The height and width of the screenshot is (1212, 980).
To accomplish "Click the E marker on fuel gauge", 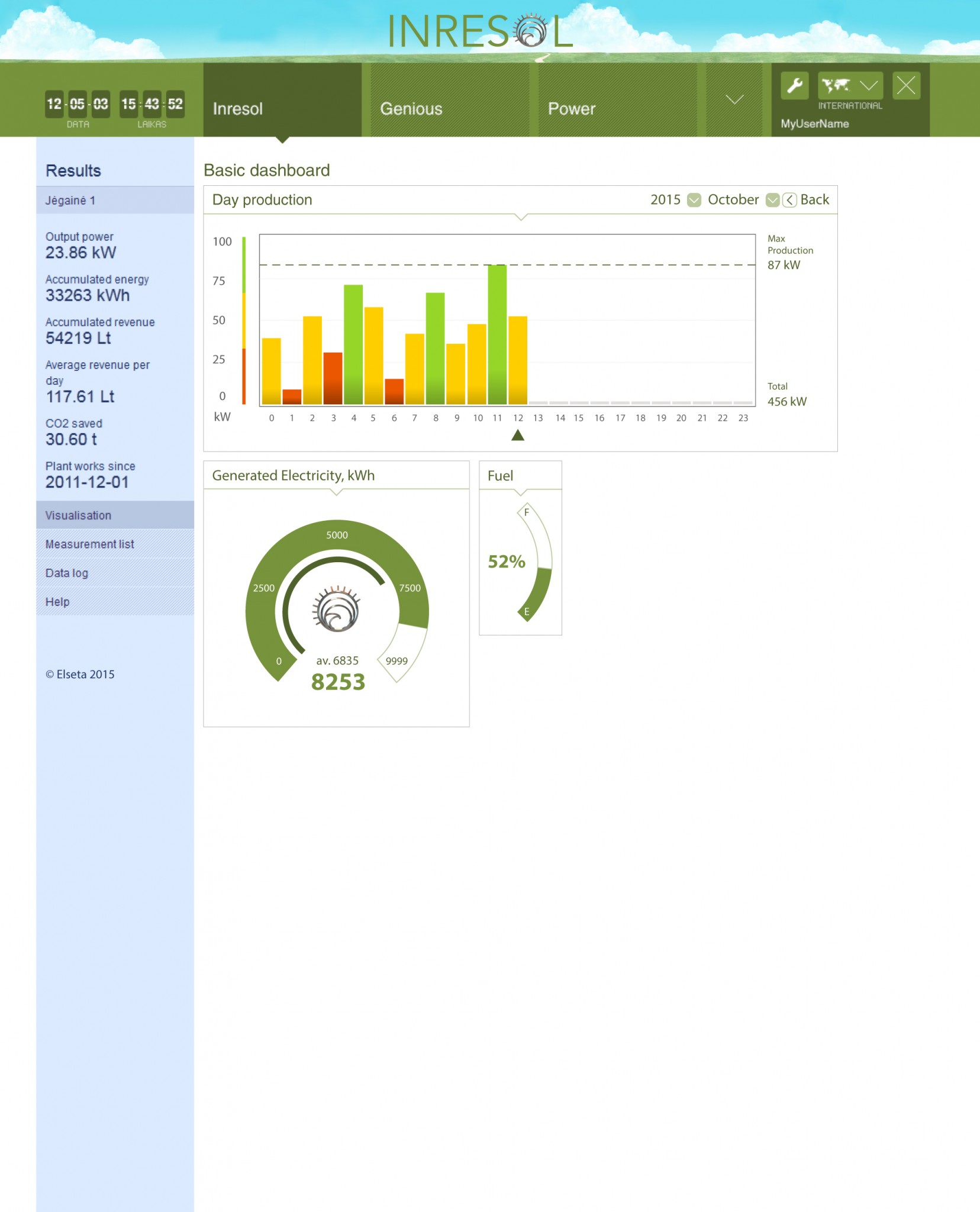I will pyautogui.click(x=526, y=612).
